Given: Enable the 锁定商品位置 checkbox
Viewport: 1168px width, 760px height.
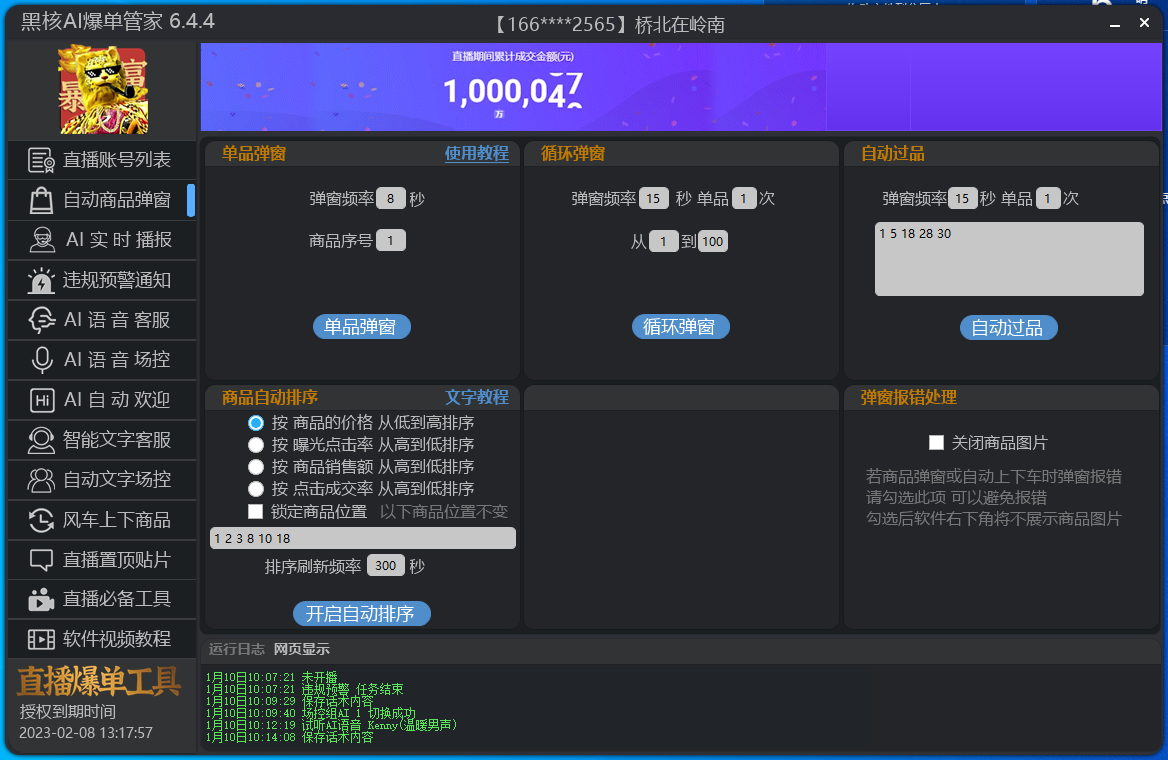Looking at the screenshot, I should pyautogui.click(x=256, y=511).
